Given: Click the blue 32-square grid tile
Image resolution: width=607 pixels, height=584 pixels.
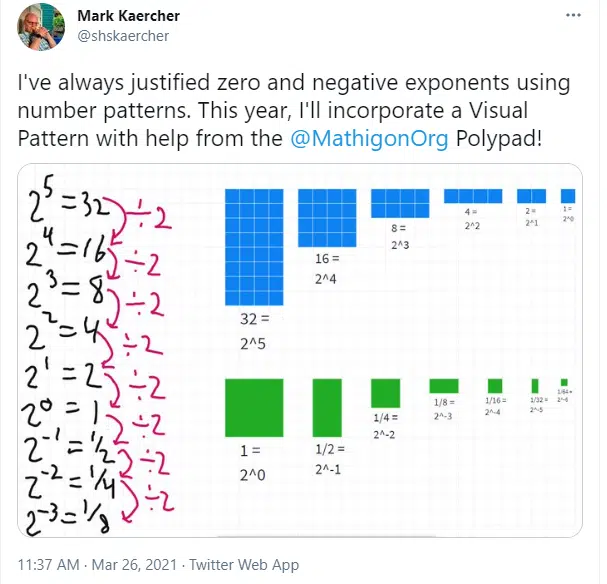Looking at the screenshot, I should (x=254, y=247).
